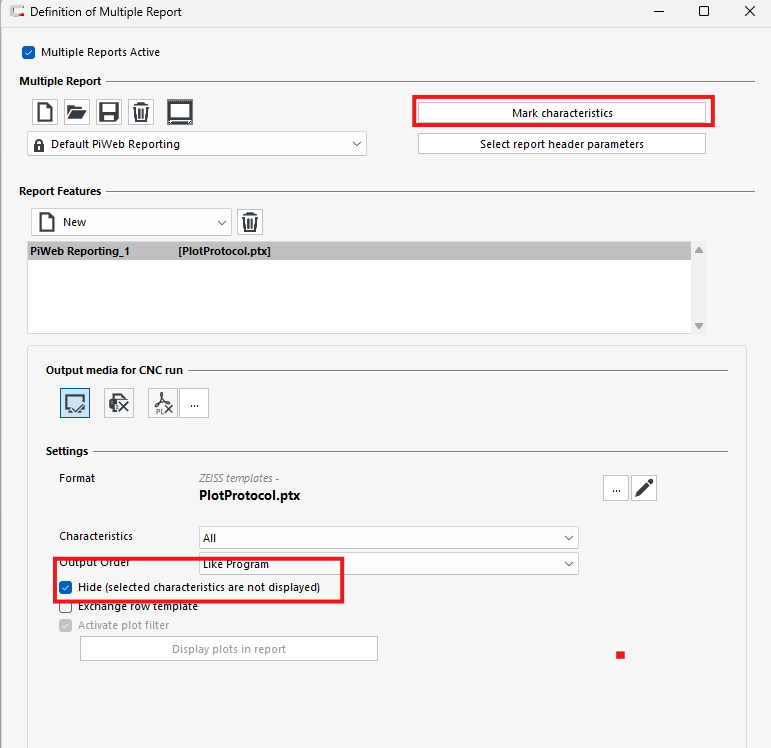771x748 pixels.
Task: Click the Mark characteristics button
Action: pyautogui.click(x=562, y=113)
